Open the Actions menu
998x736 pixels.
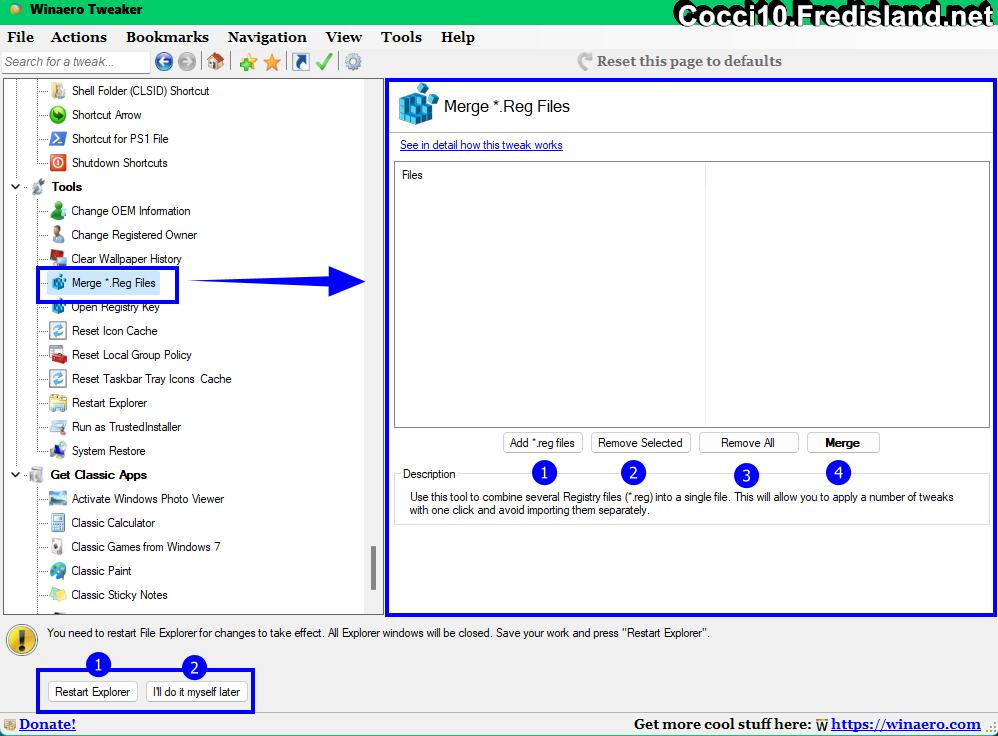click(x=79, y=37)
